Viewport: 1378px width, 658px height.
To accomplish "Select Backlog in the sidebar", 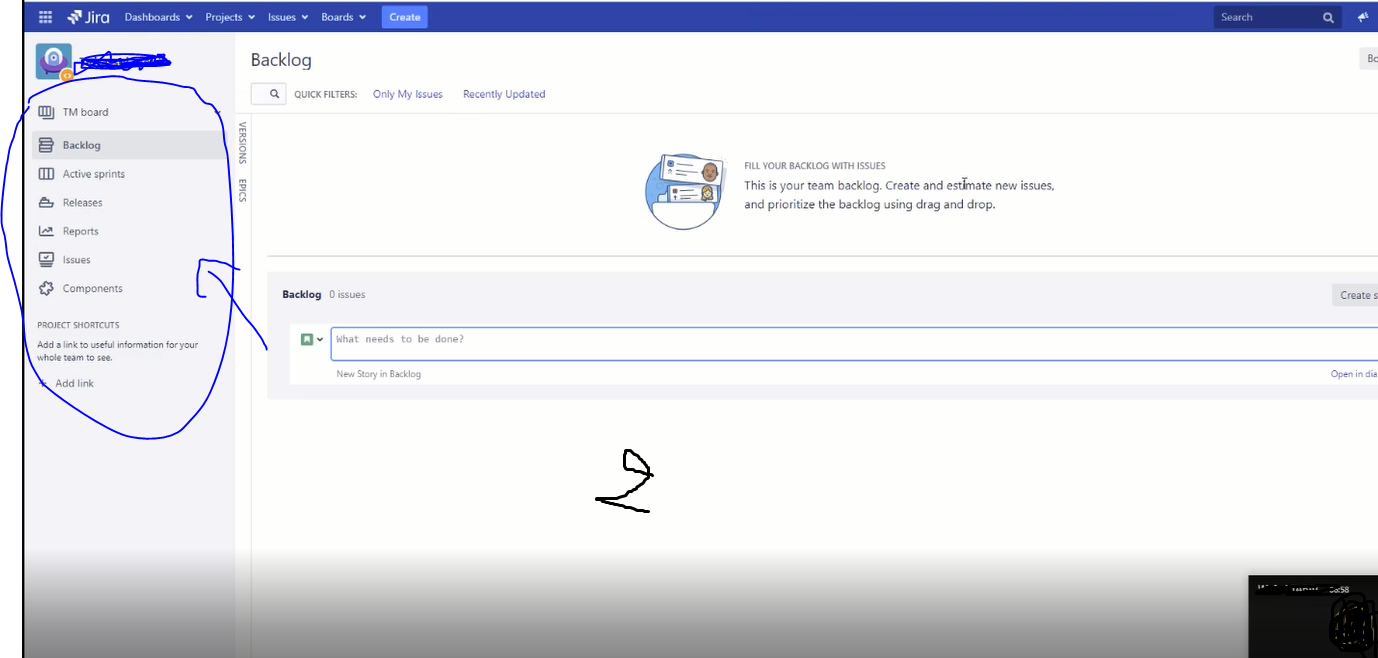I will (130, 145).
